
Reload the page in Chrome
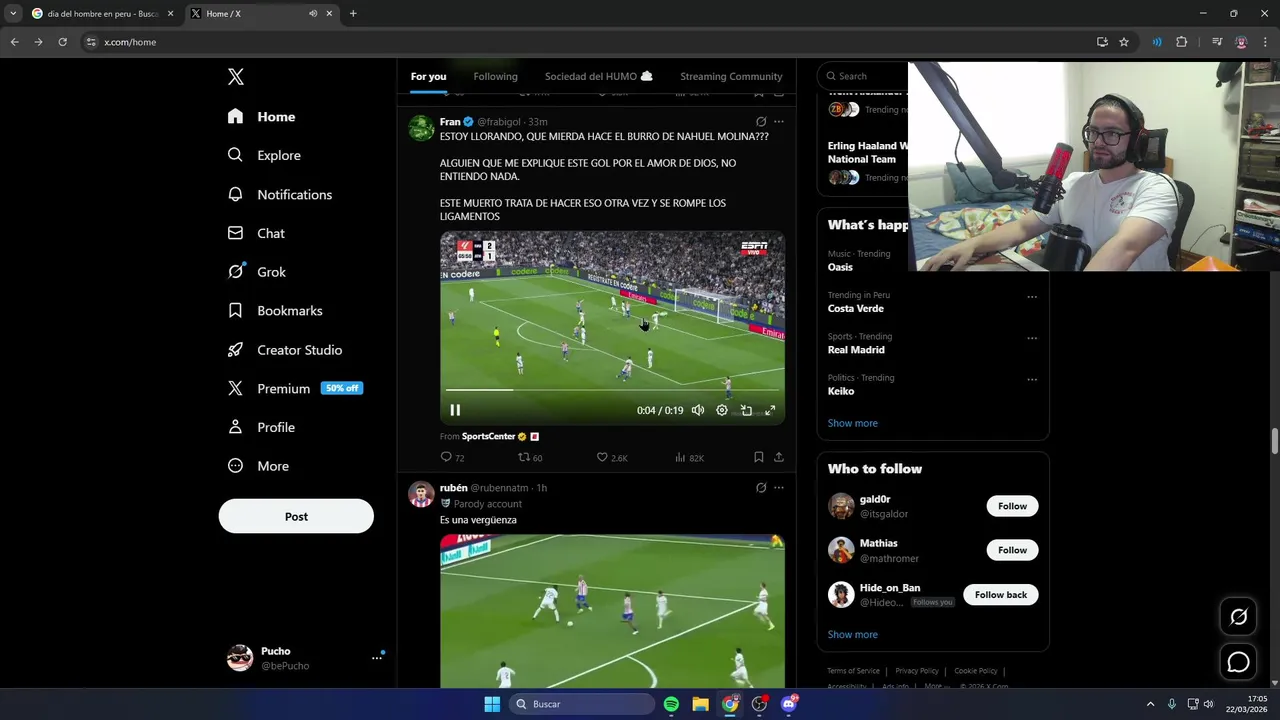coord(62,42)
